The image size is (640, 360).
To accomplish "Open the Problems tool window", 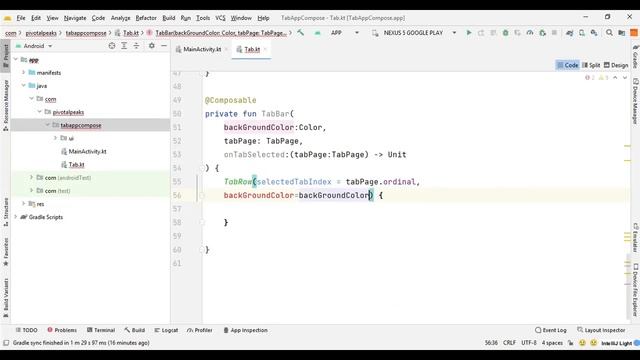I will coord(62,330).
